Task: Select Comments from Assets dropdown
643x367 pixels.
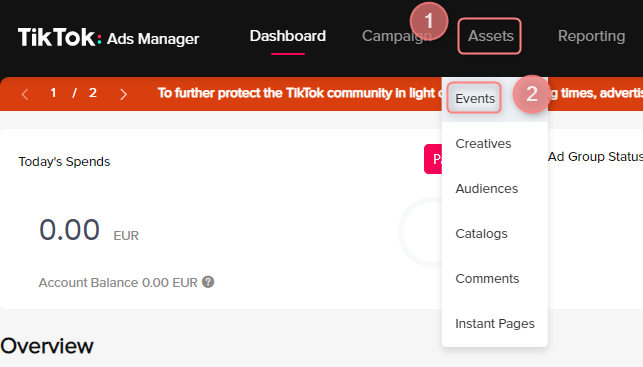Action: click(487, 279)
